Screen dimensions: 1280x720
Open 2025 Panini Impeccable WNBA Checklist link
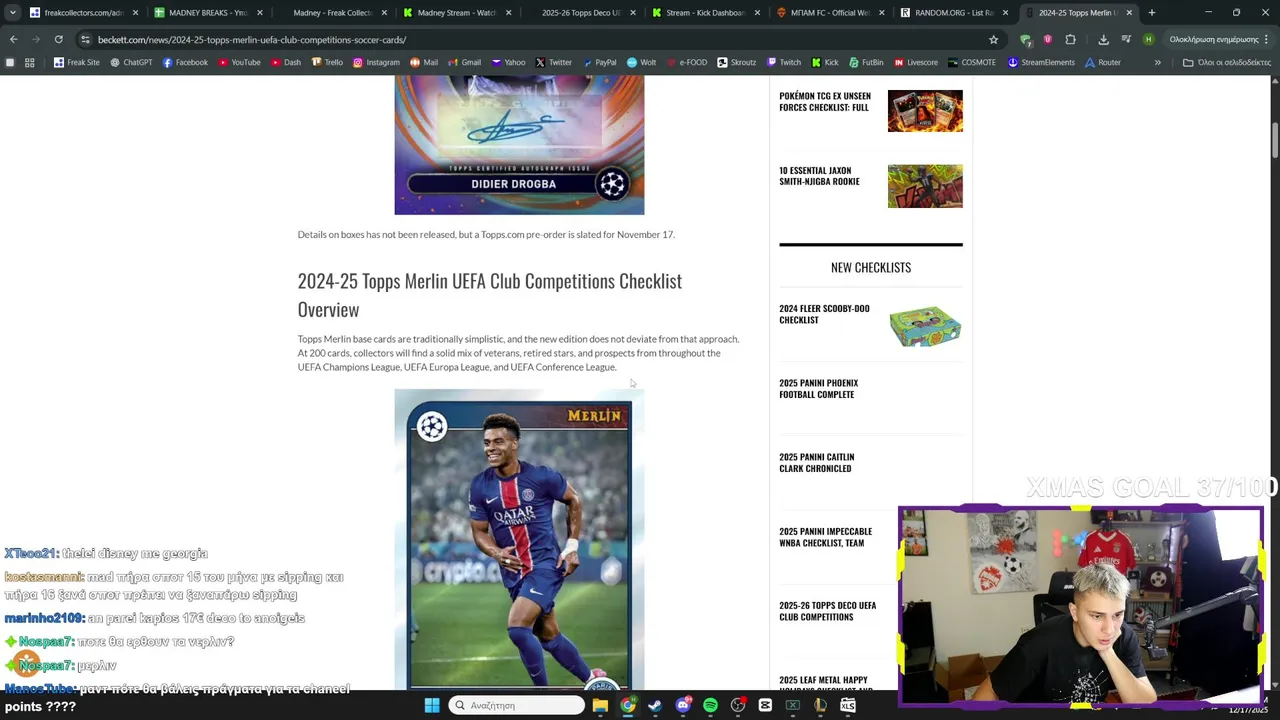coord(825,537)
